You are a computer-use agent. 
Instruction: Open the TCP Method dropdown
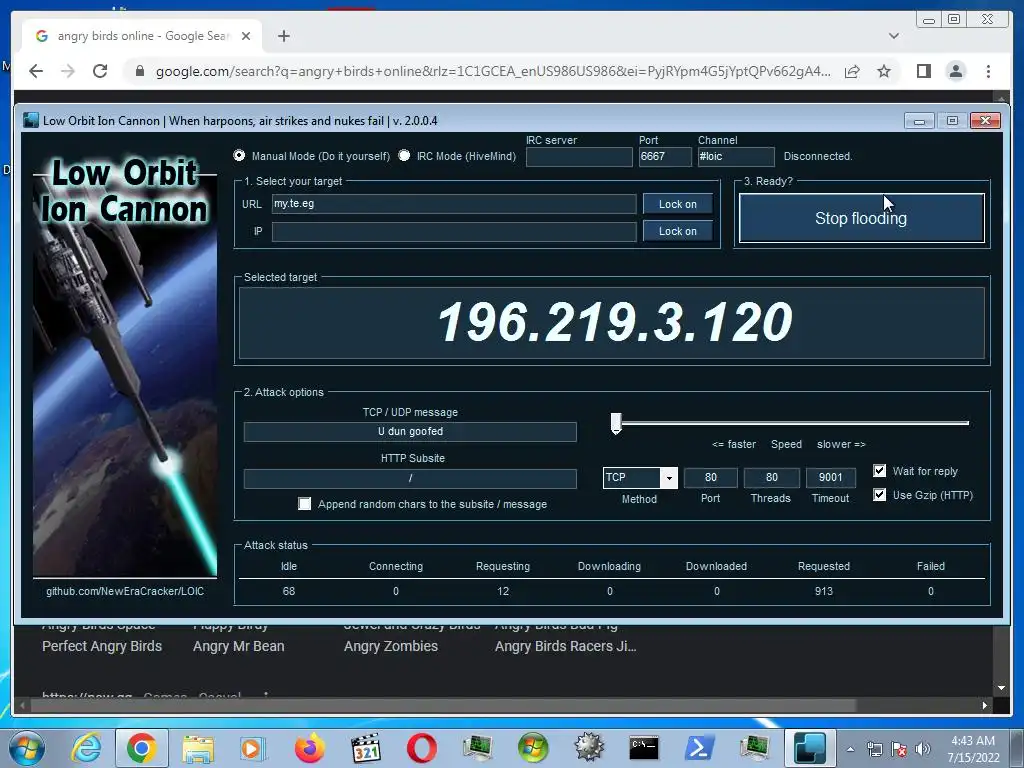tap(669, 478)
